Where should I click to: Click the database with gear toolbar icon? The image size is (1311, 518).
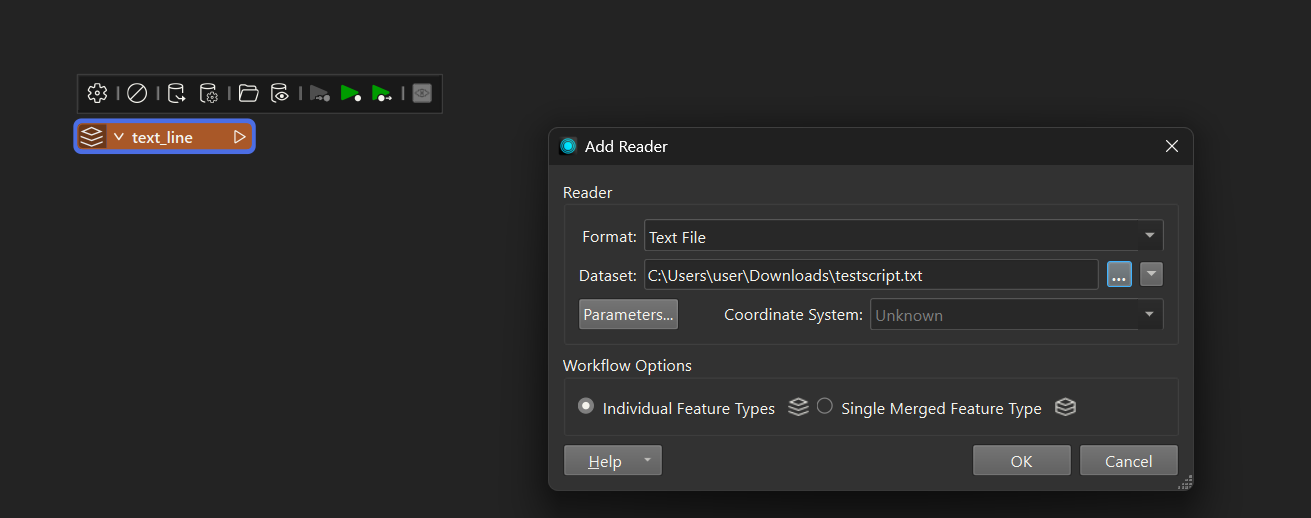tap(208, 93)
